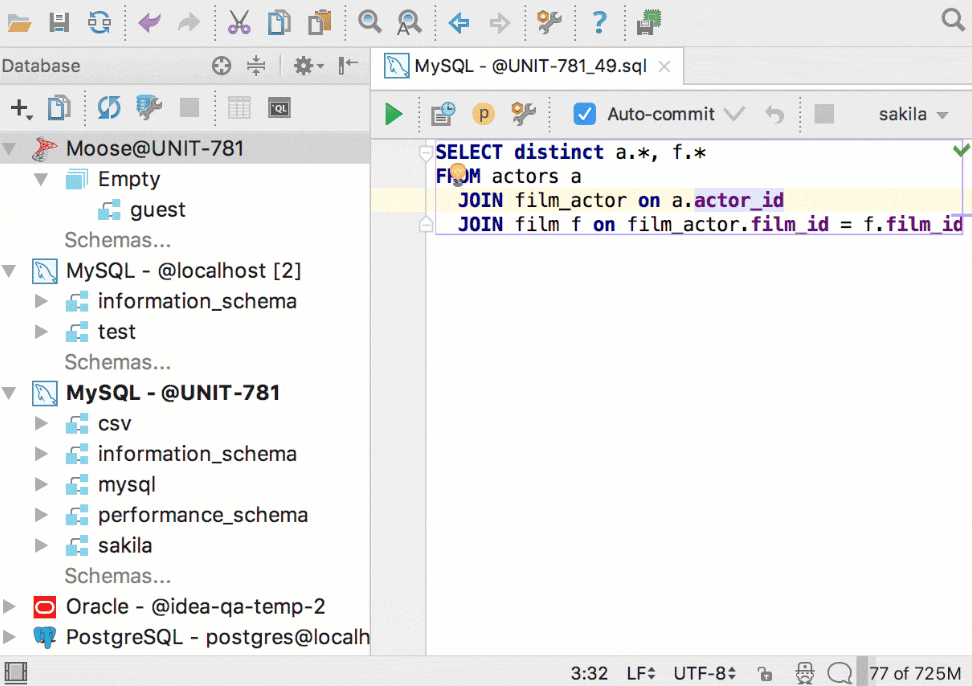
Task: Refresh the data source with the synchronize icon
Action: [109, 108]
